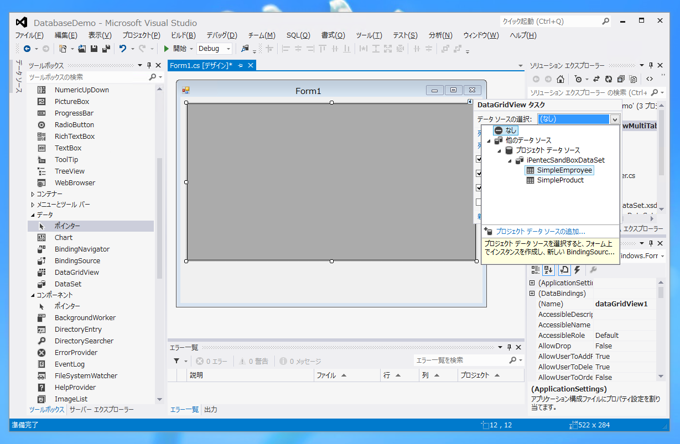
Task: Open the Debug configuration dropdown
Action: tap(229, 49)
